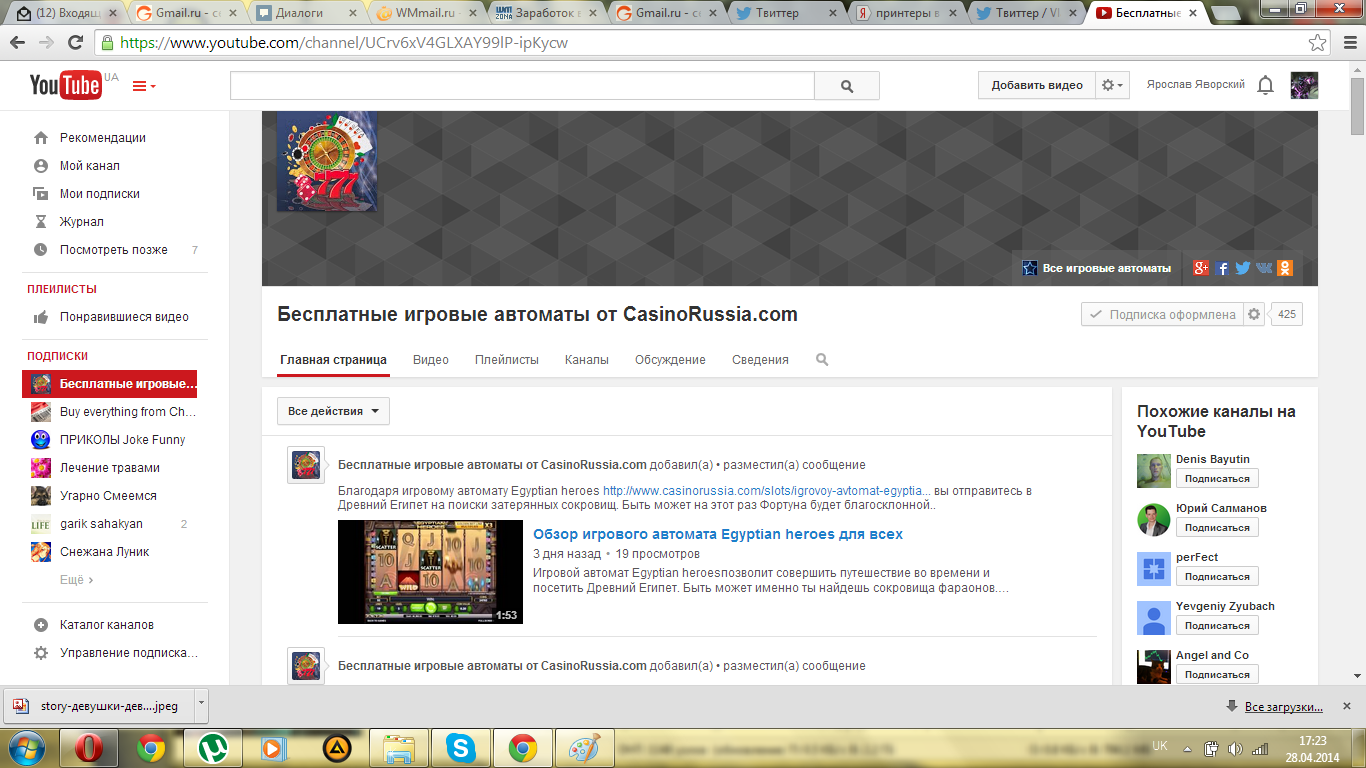1366x768 pixels.
Task: Subscribe to Denis Bayutin
Action: 1217,478
